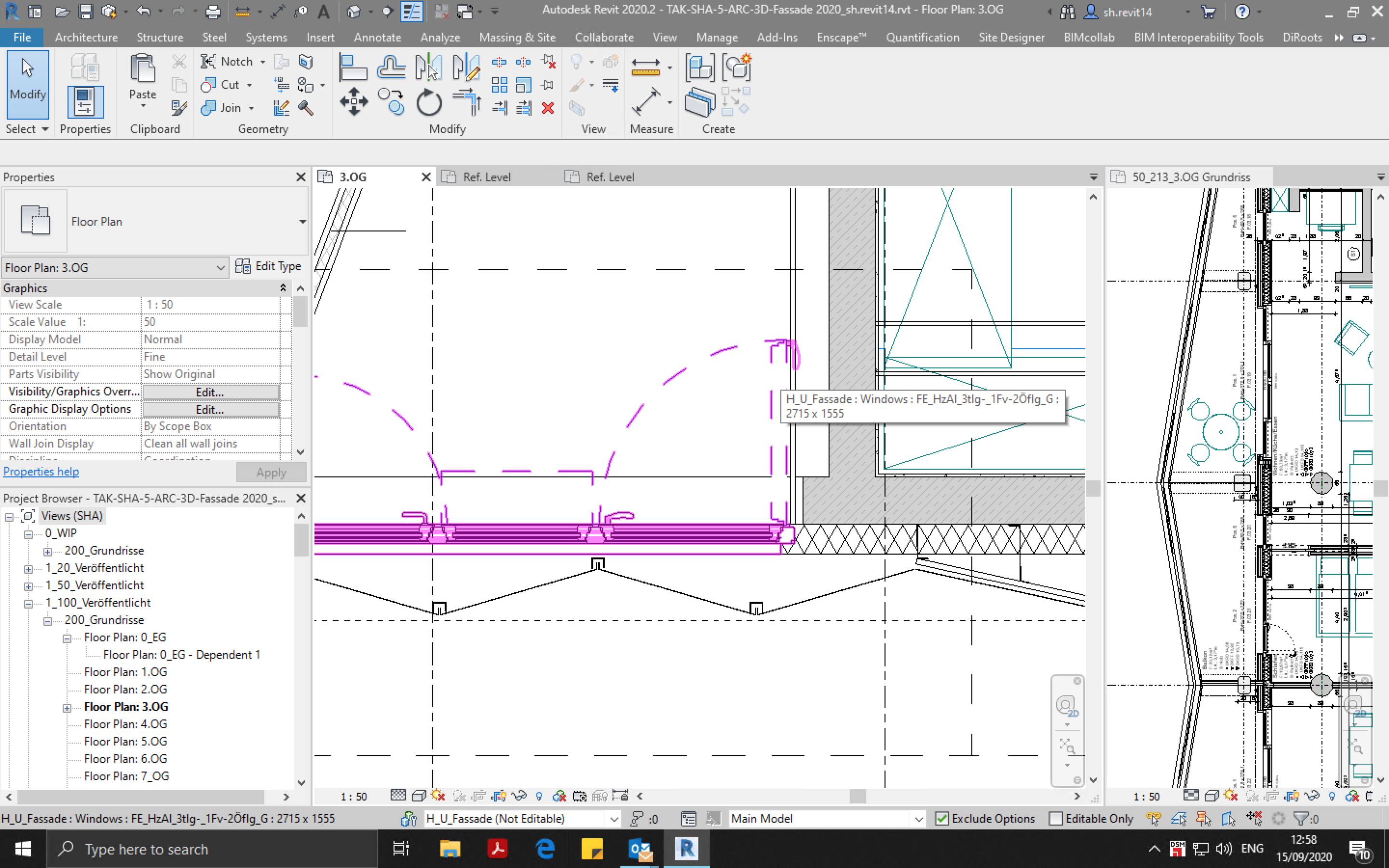The height and width of the screenshot is (868, 1389).
Task: Click the Windows search box in taskbar
Action: [212, 849]
